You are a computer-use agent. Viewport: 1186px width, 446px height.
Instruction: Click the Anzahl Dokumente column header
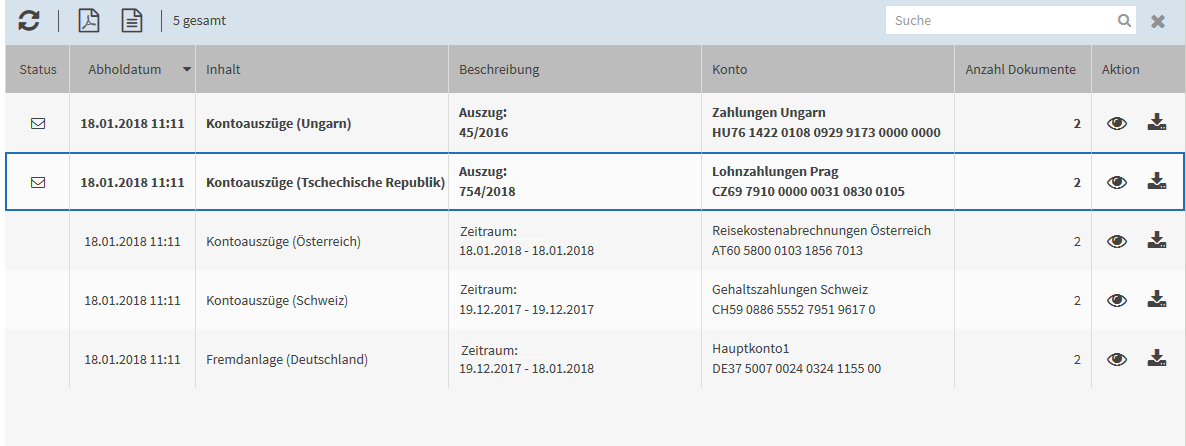pos(1020,70)
